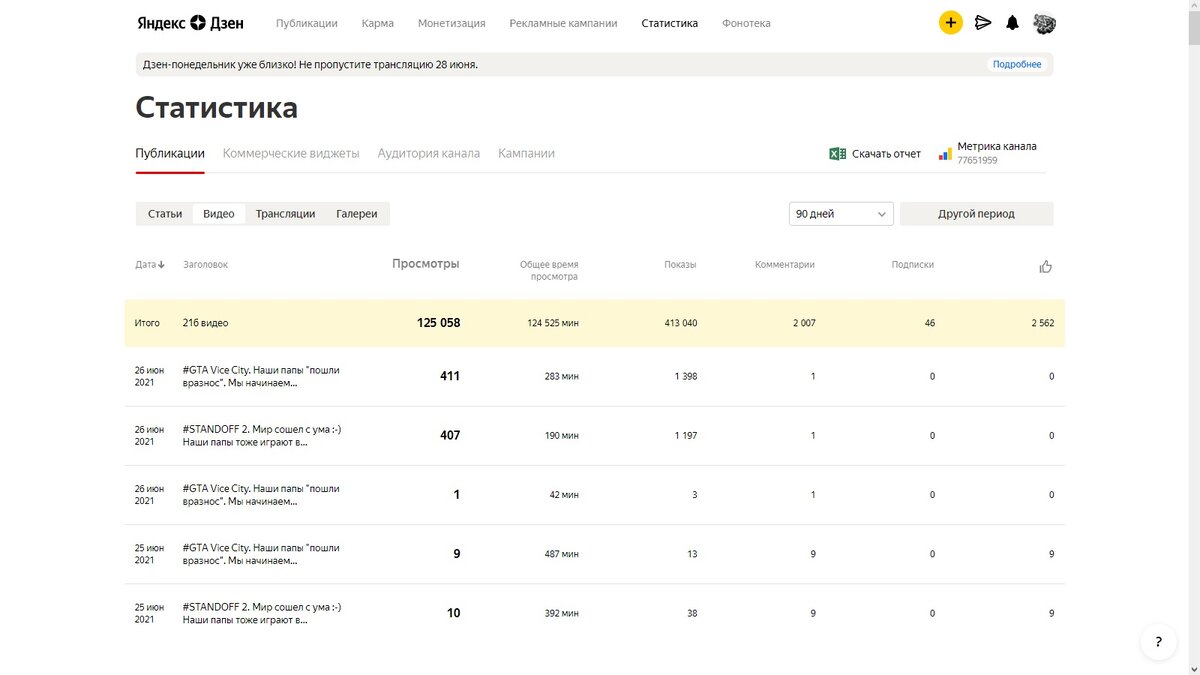
Task: Sort by the thumbs-up likes column
Action: pos(1046,267)
